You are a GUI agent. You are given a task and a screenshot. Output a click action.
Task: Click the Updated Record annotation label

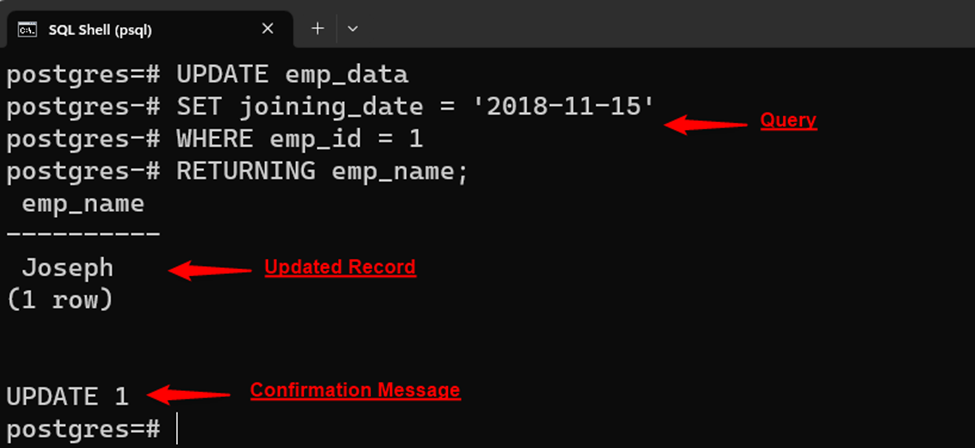(339, 267)
